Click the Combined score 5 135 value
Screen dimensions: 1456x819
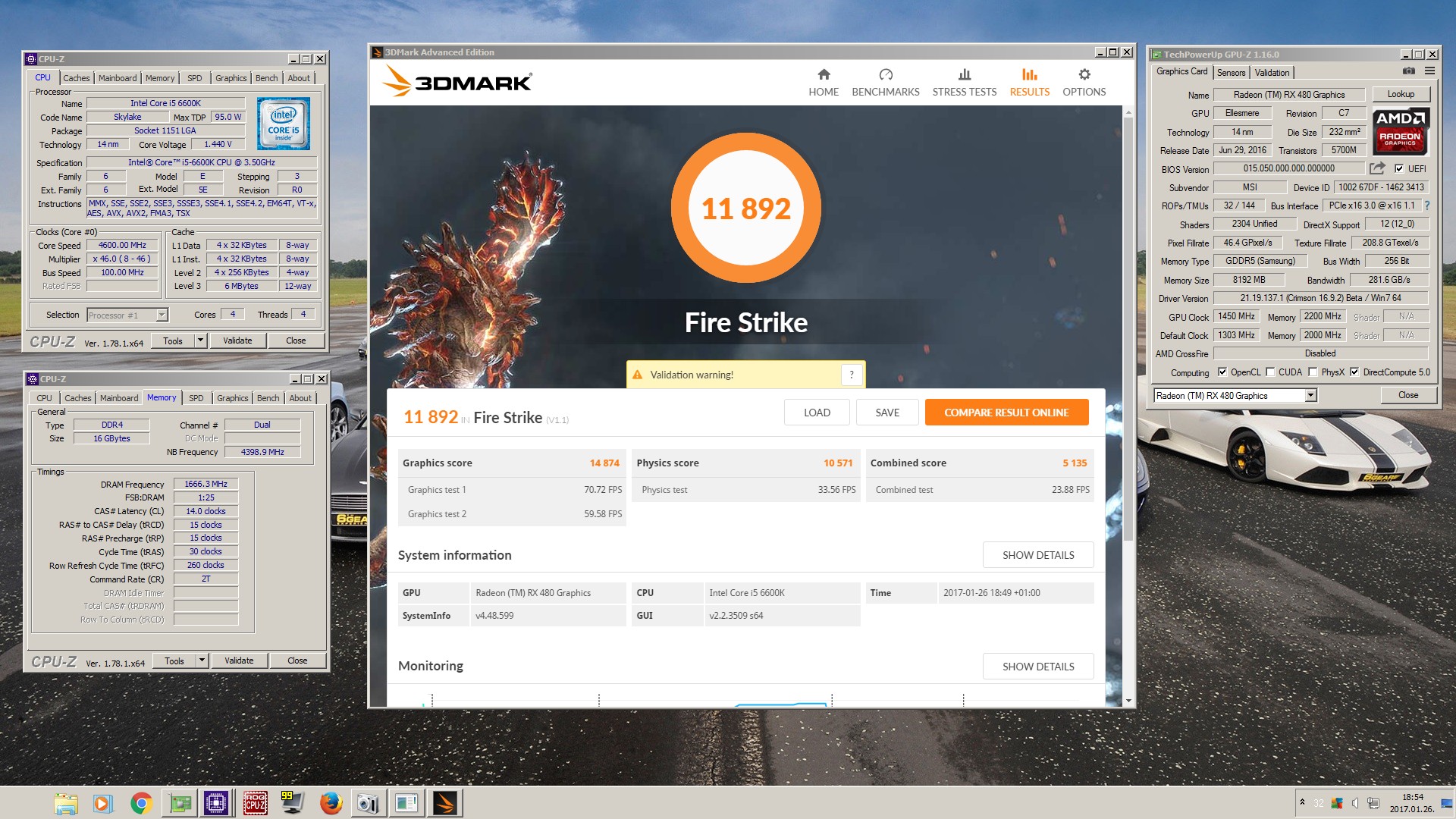(x=1075, y=463)
